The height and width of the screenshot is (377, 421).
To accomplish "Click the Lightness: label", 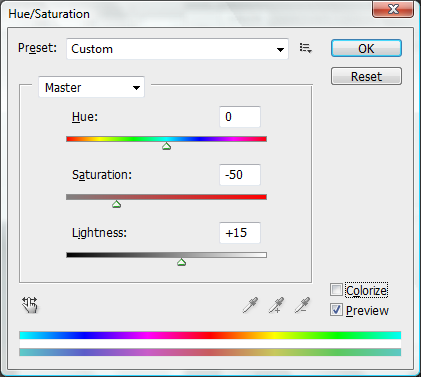I will [99, 233].
